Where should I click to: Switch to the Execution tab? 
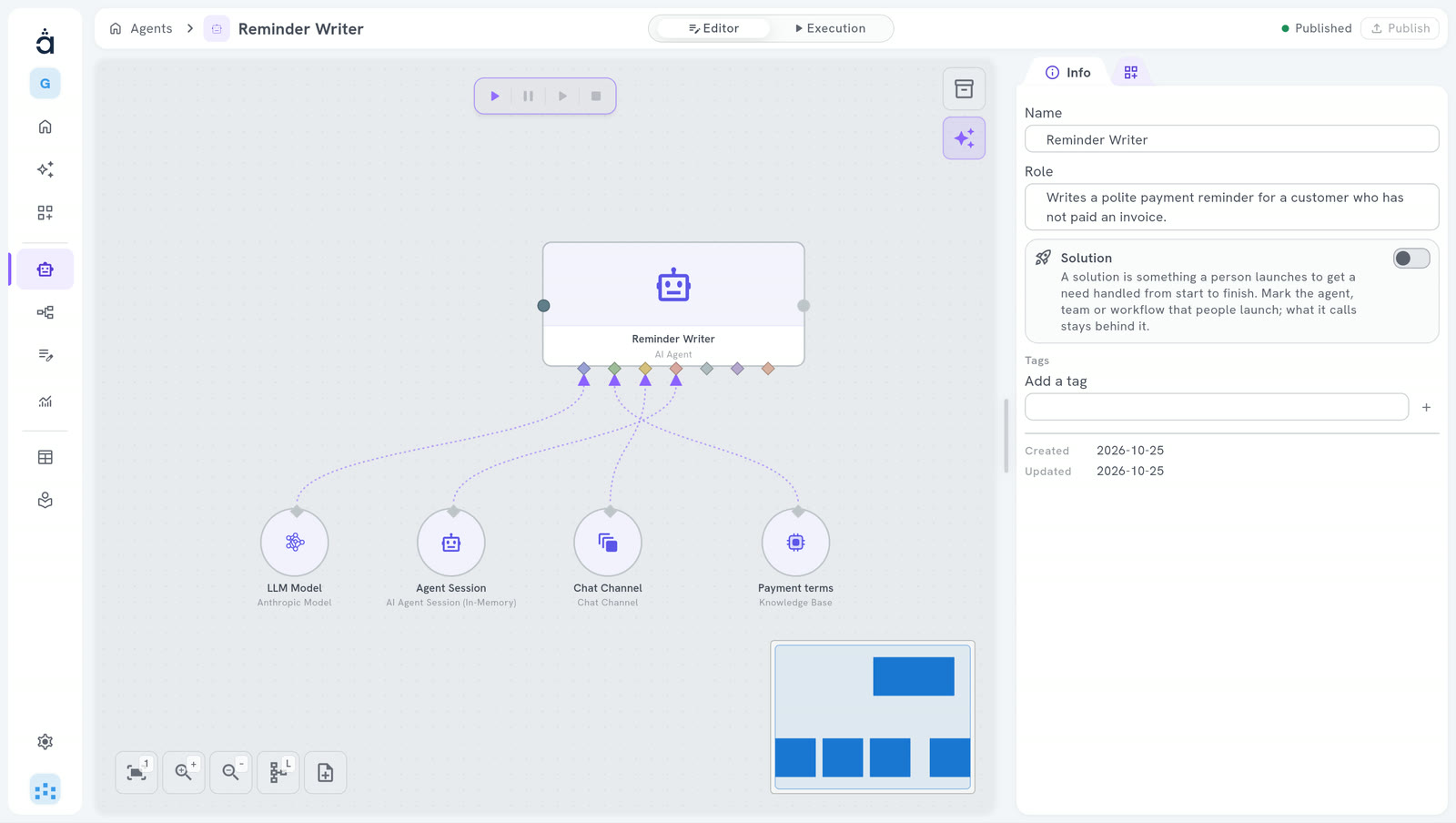[x=830, y=28]
